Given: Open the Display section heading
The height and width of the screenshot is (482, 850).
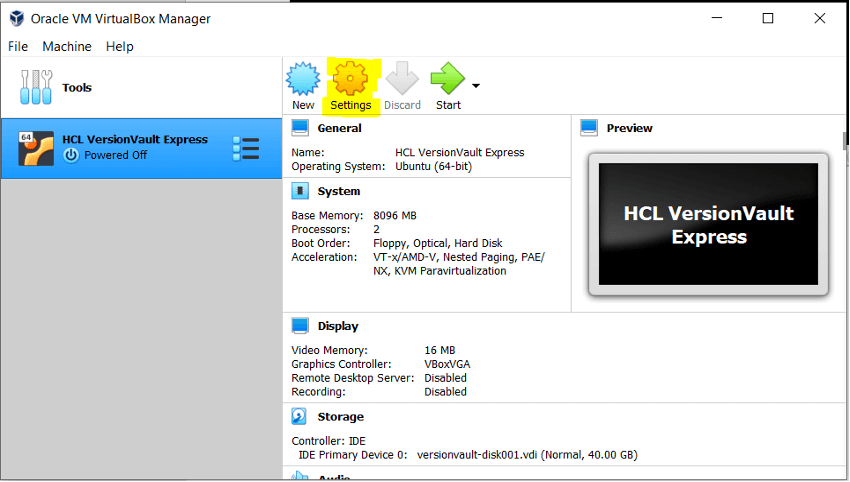Looking at the screenshot, I should tap(338, 326).
